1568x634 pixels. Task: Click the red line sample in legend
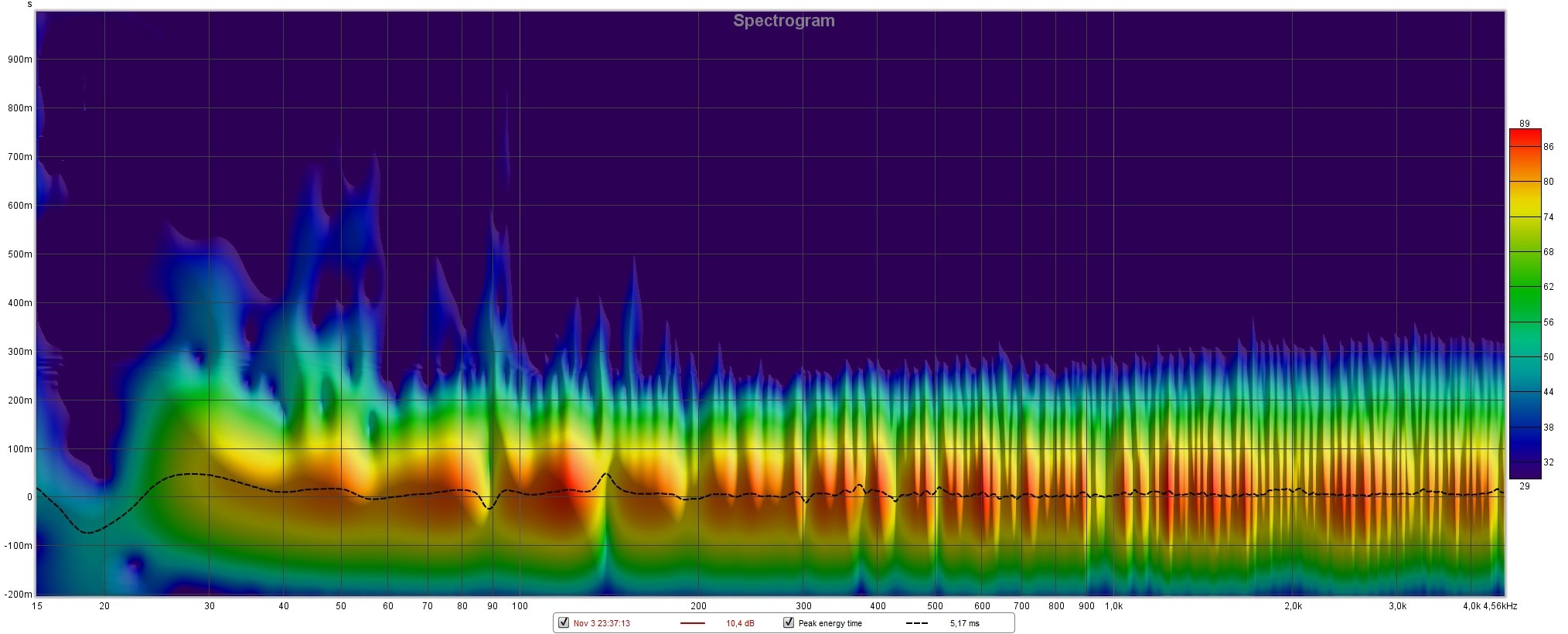693,623
